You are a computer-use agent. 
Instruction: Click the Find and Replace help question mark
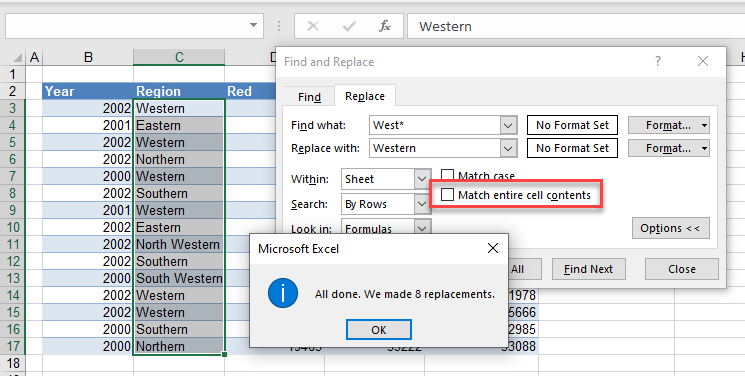(658, 61)
